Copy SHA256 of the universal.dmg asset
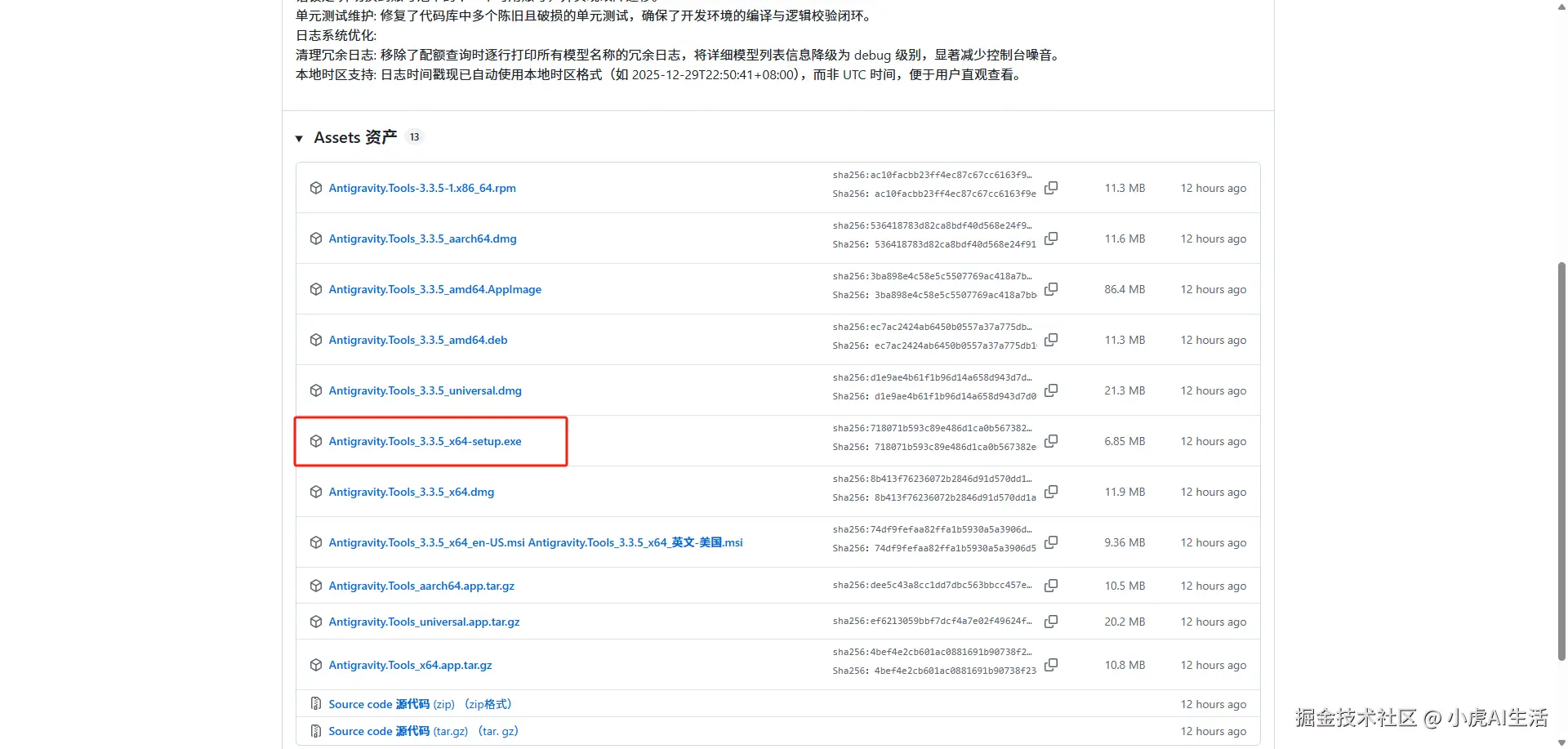Screen dimensions: 1568x749 click(1051, 390)
